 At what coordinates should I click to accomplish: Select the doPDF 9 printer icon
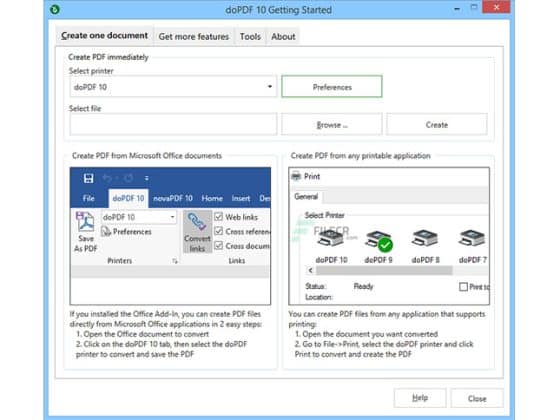point(379,240)
